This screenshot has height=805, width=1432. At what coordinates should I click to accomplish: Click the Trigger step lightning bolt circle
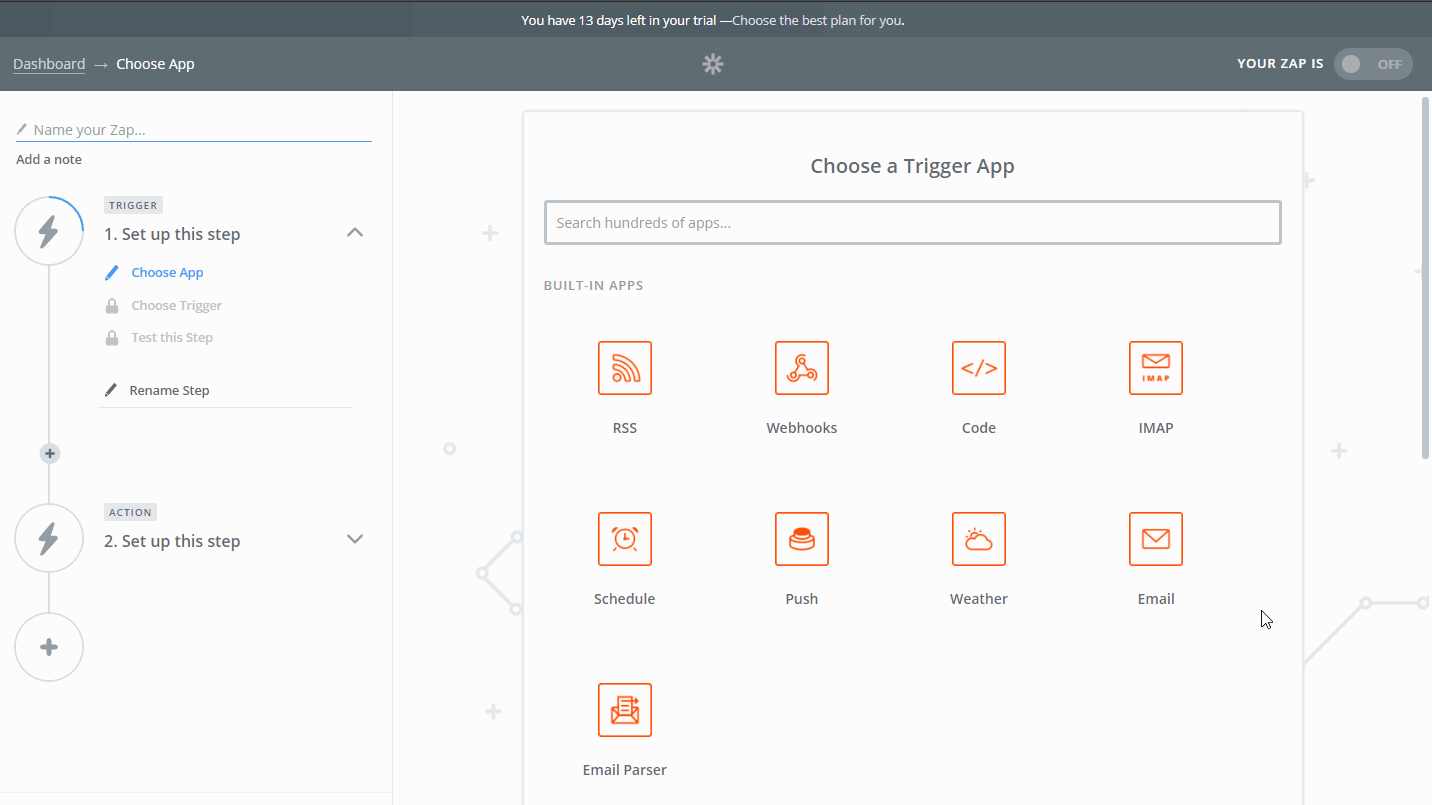pos(49,231)
